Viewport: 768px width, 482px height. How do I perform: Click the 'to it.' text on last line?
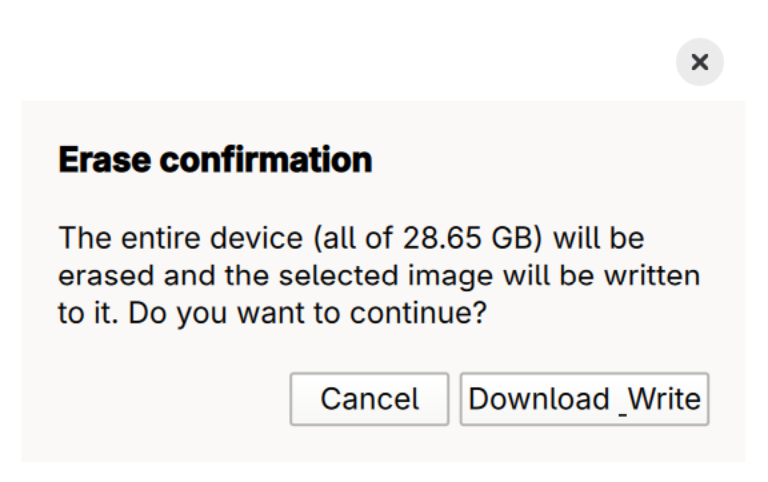tap(88, 313)
